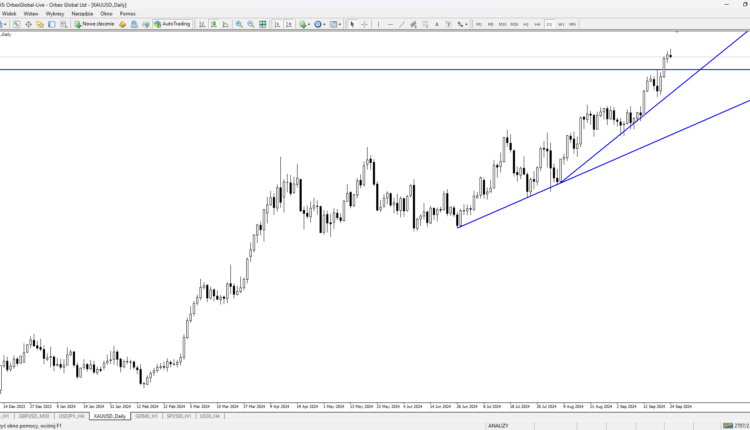Open the Strategy Tester magnifier icon

click(x=63, y=24)
